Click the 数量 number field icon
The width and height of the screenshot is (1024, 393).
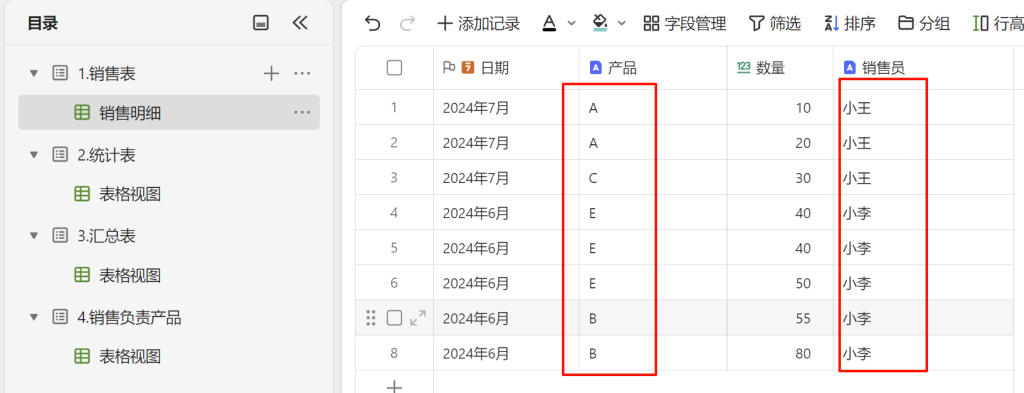point(744,67)
